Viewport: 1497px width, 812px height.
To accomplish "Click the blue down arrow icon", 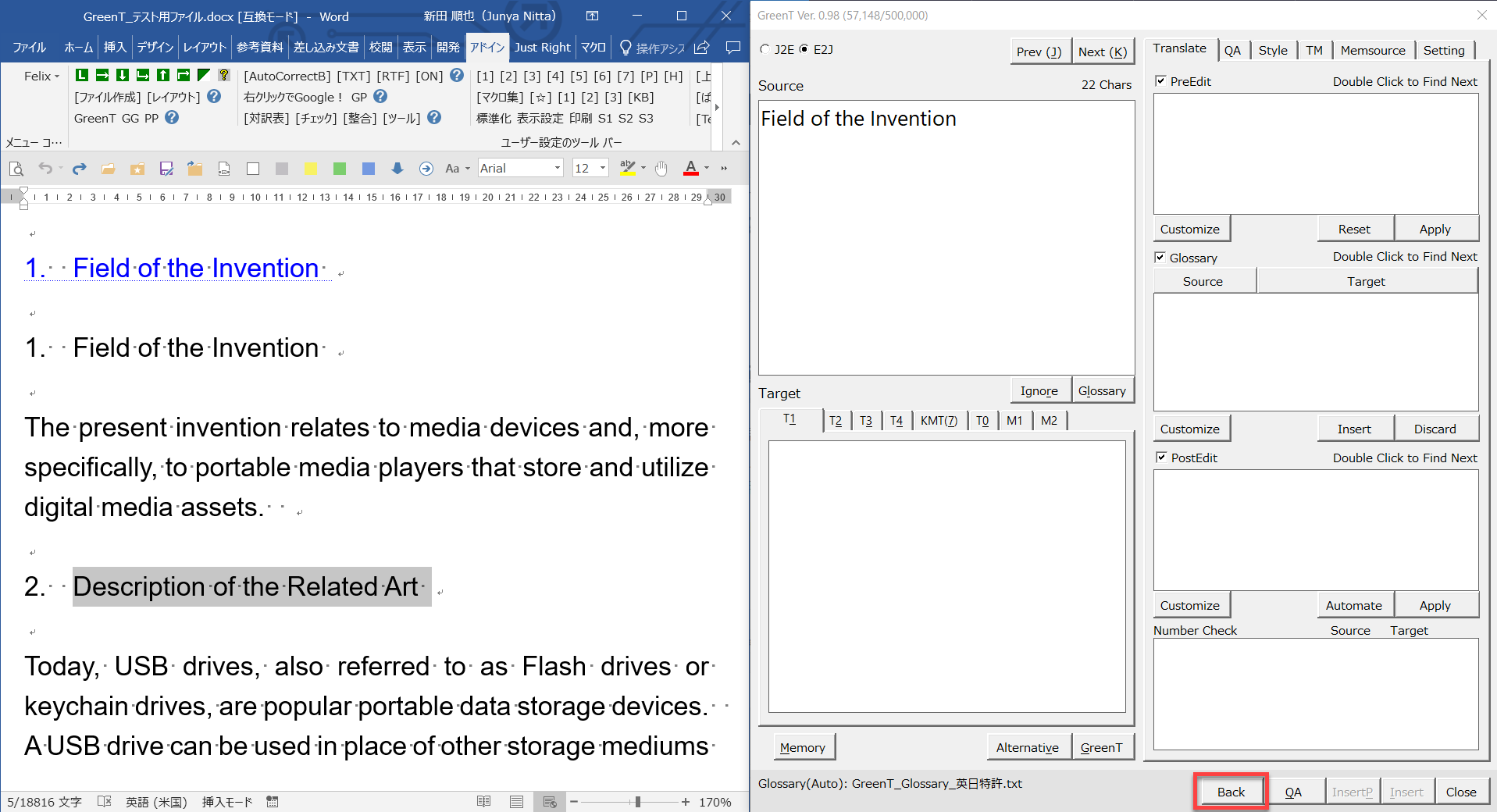I will coord(397,169).
